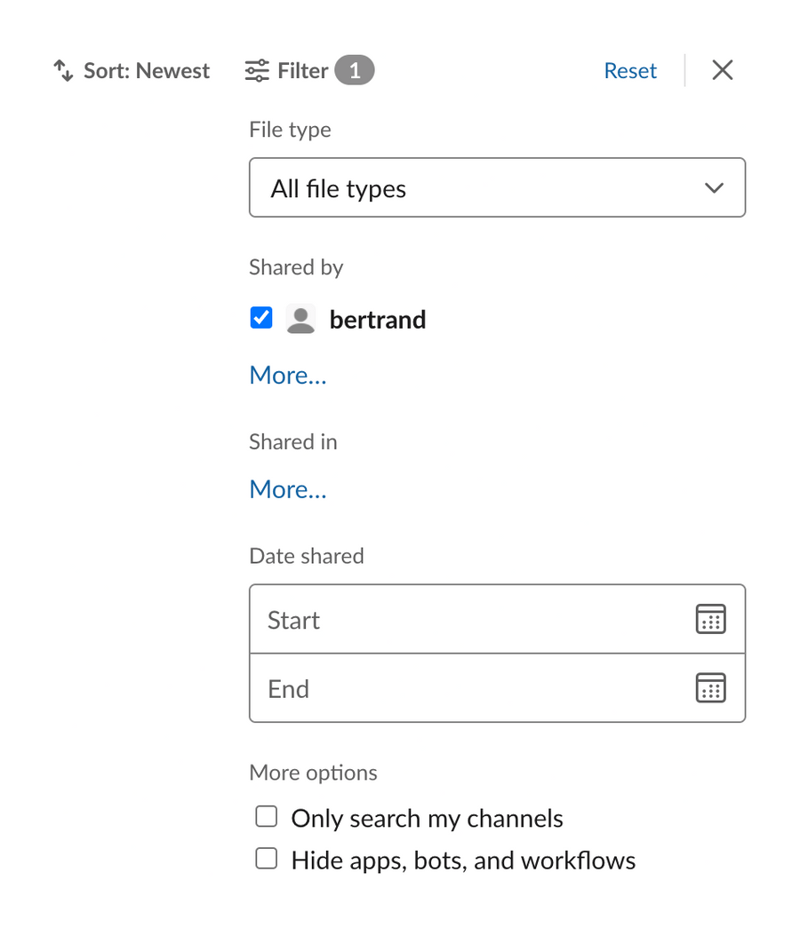
Task: Select the file type chevron icon
Action: (712, 187)
